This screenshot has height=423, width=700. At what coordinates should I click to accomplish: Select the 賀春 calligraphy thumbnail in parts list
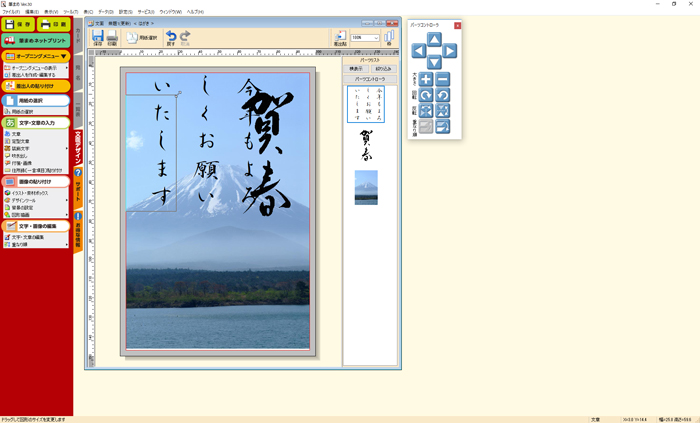pyautogui.click(x=366, y=144)
